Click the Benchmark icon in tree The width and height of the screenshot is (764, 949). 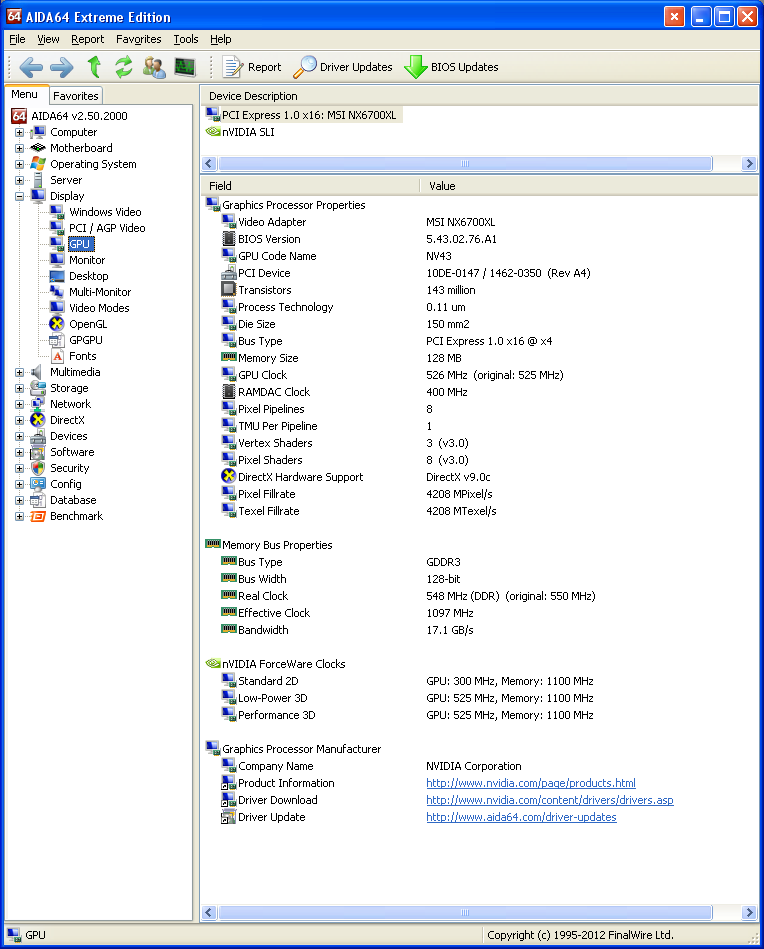pos(38,516)
